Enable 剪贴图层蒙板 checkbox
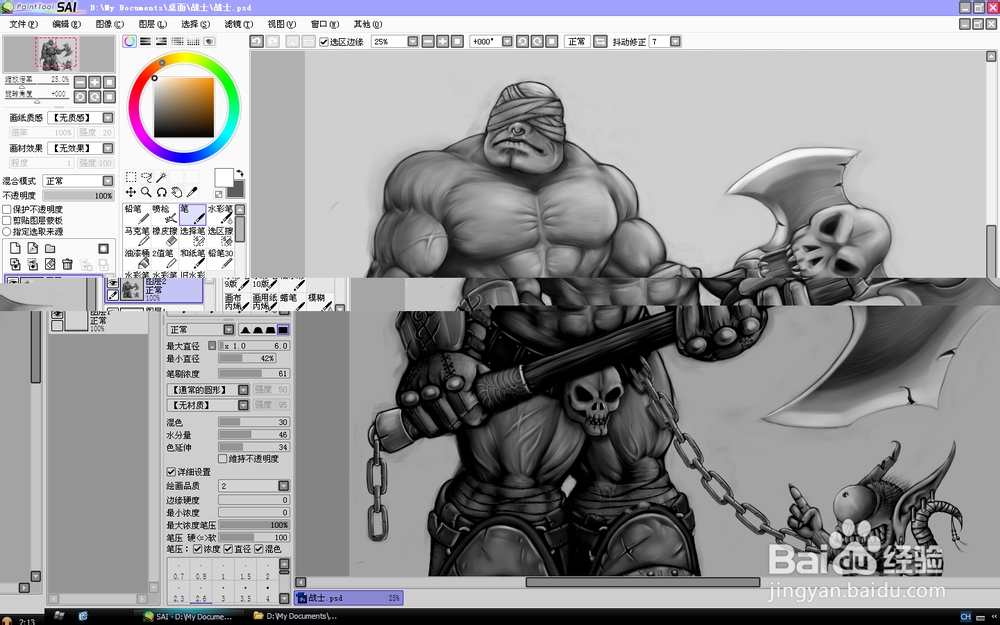The height and width of the screenshot is (625, 1000). [7, 221]
